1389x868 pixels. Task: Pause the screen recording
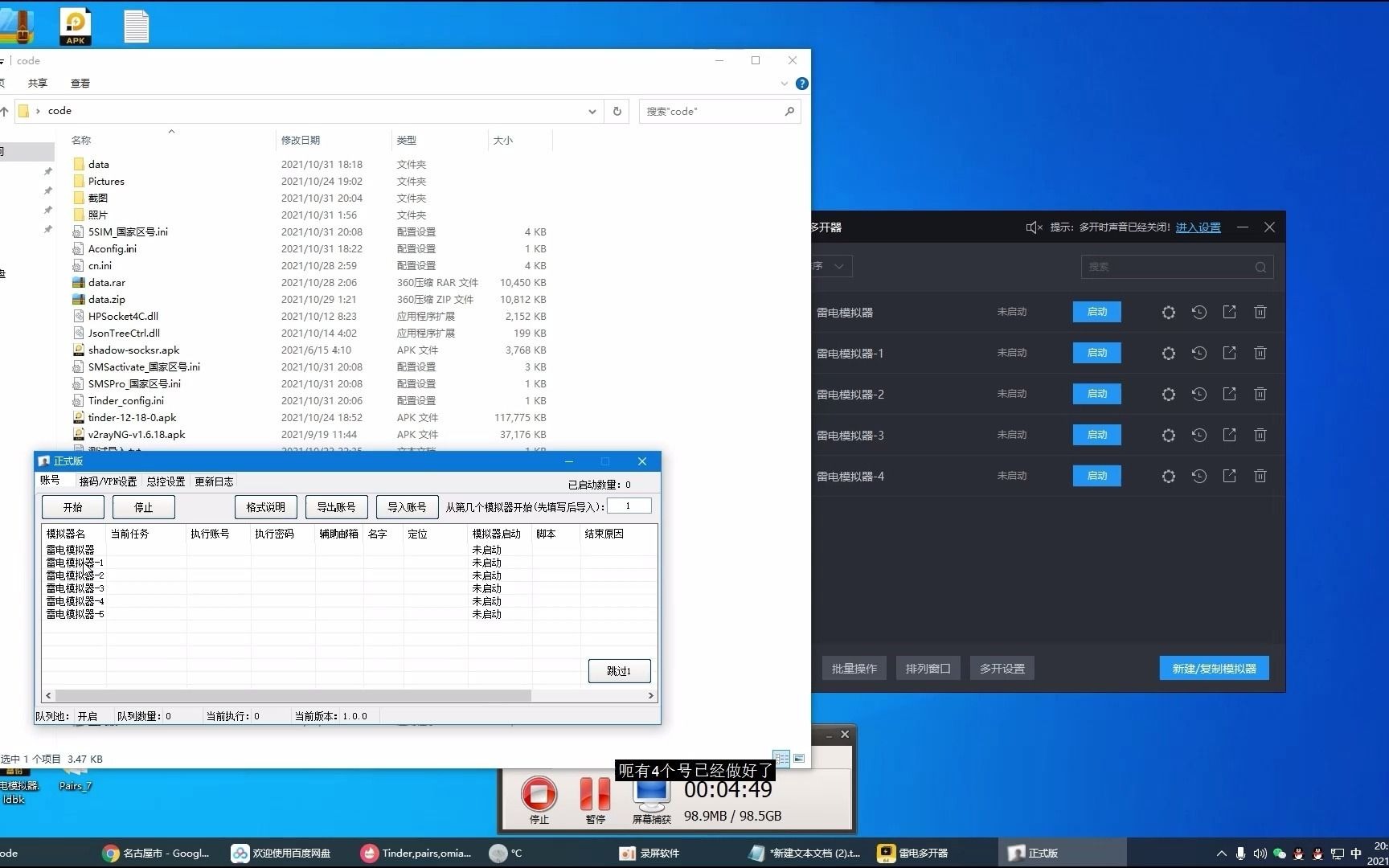595,794
